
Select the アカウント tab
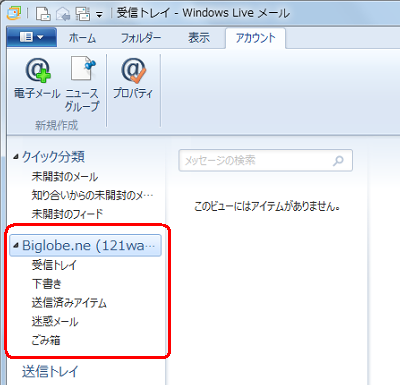[256, 38]
